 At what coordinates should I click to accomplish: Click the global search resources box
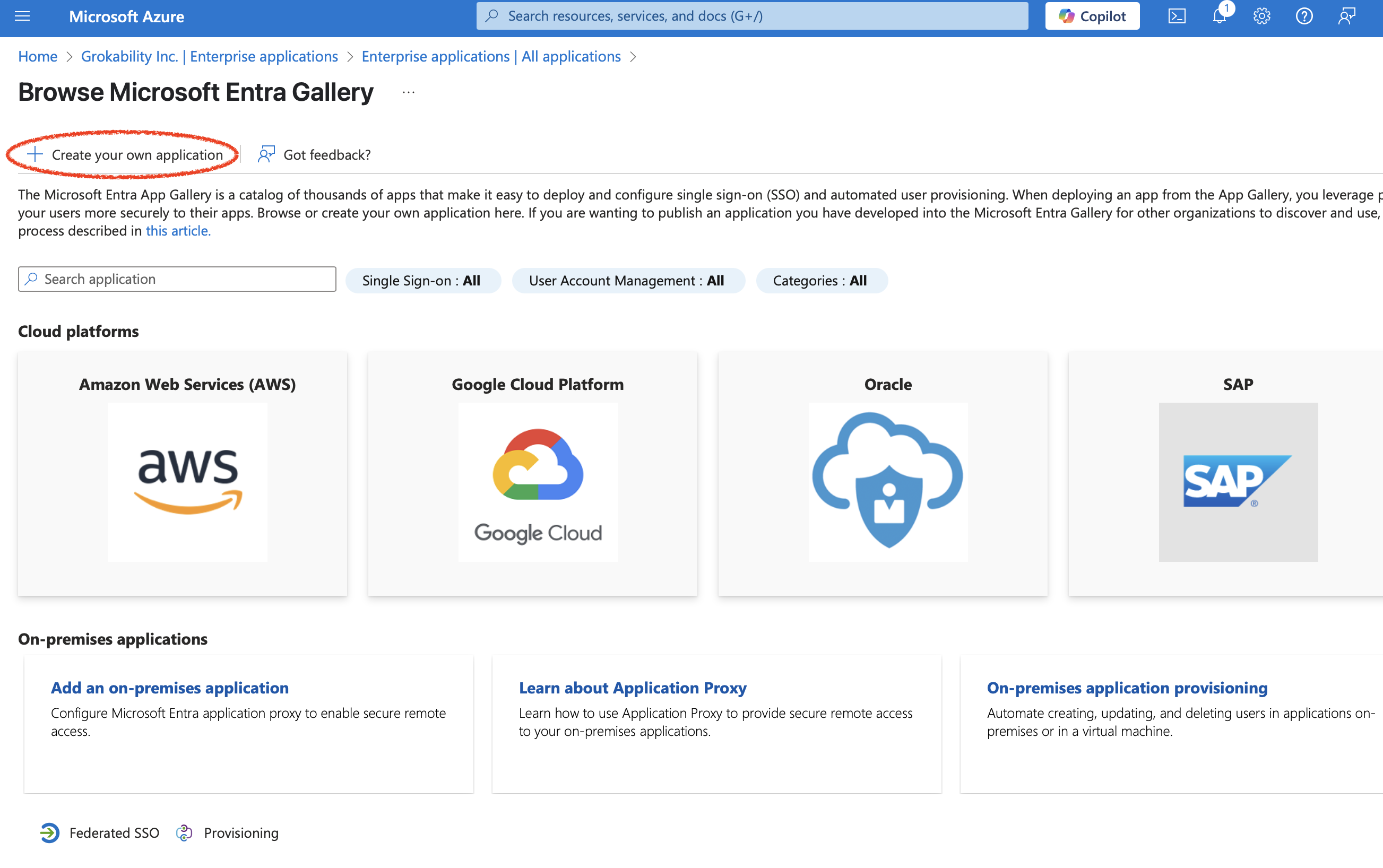coord(752,16)
